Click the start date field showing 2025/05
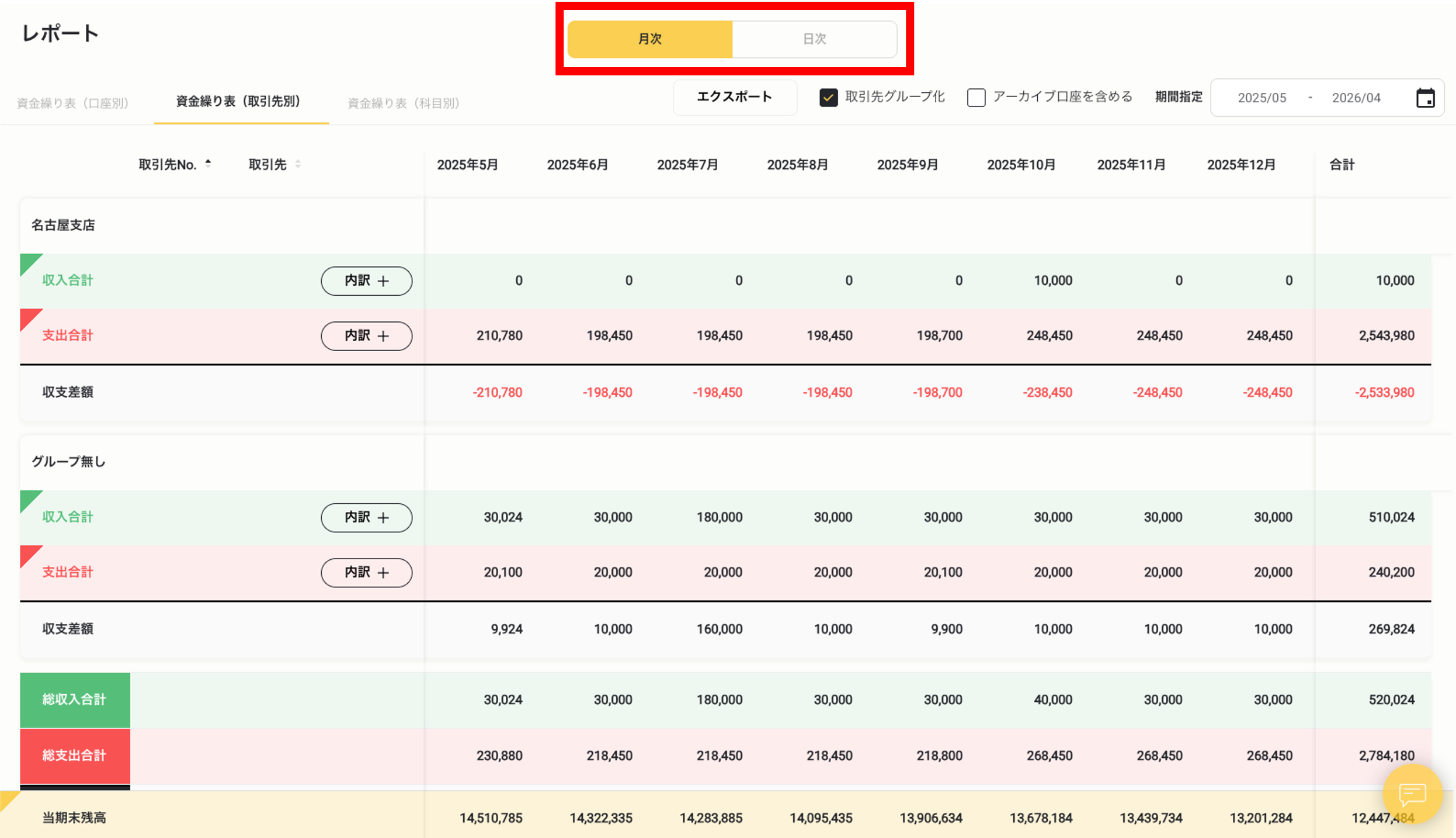Image resolution: width=1456 pixels, height=838 pixels. pyautogui.click(x=1263, y=98)
